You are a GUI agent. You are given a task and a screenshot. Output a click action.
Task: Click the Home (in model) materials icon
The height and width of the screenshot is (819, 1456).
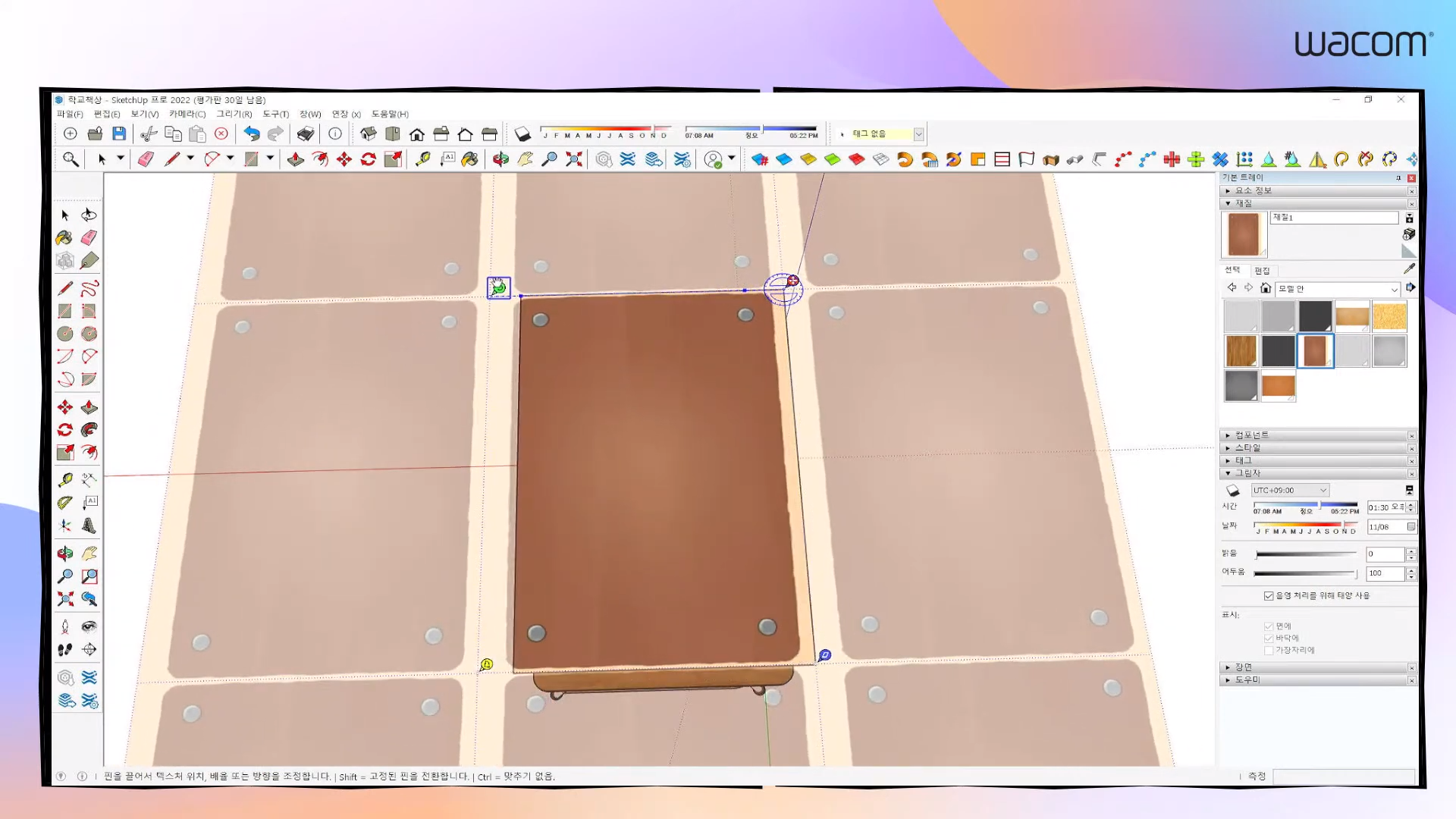(1265, 288)
